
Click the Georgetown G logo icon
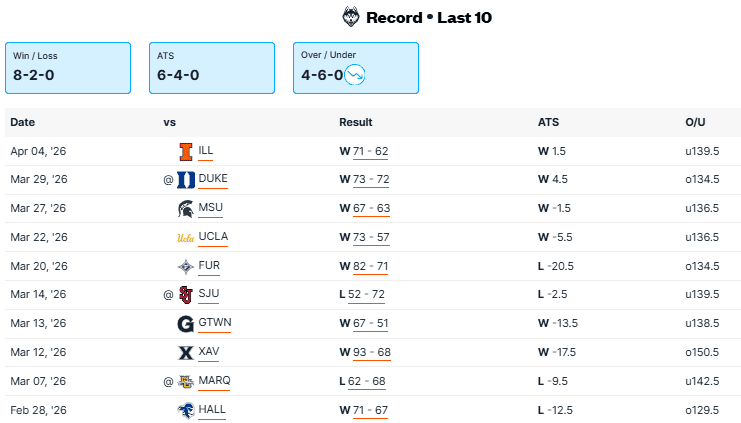coord(186,324)
